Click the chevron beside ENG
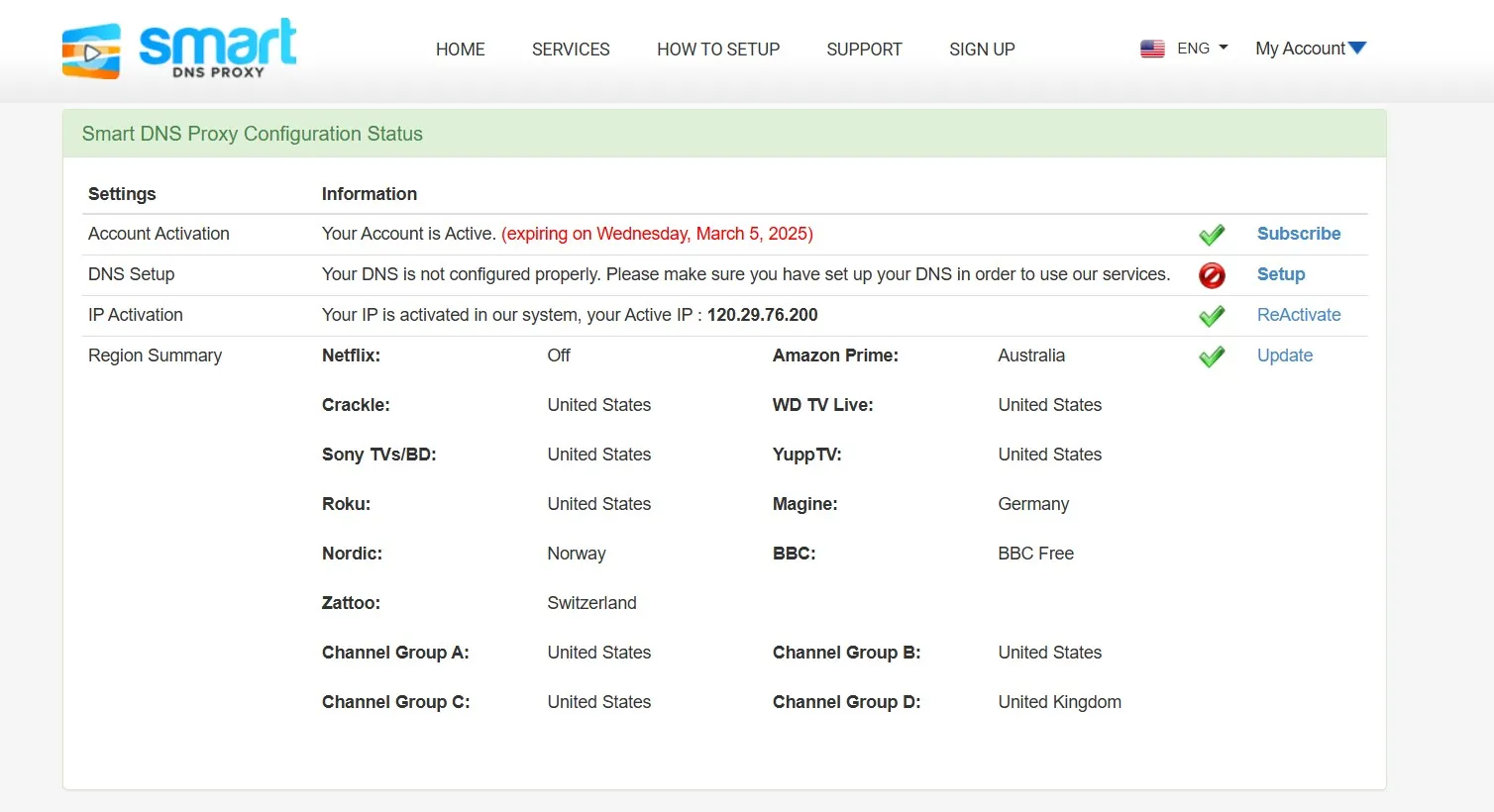 coord(1223,48)
